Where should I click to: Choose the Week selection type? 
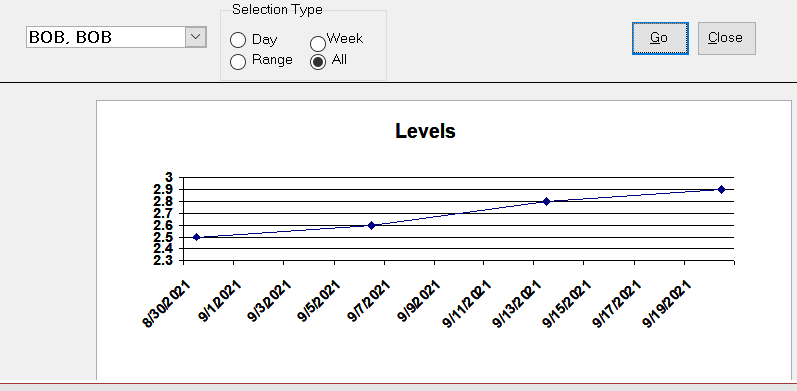point(318,44)
